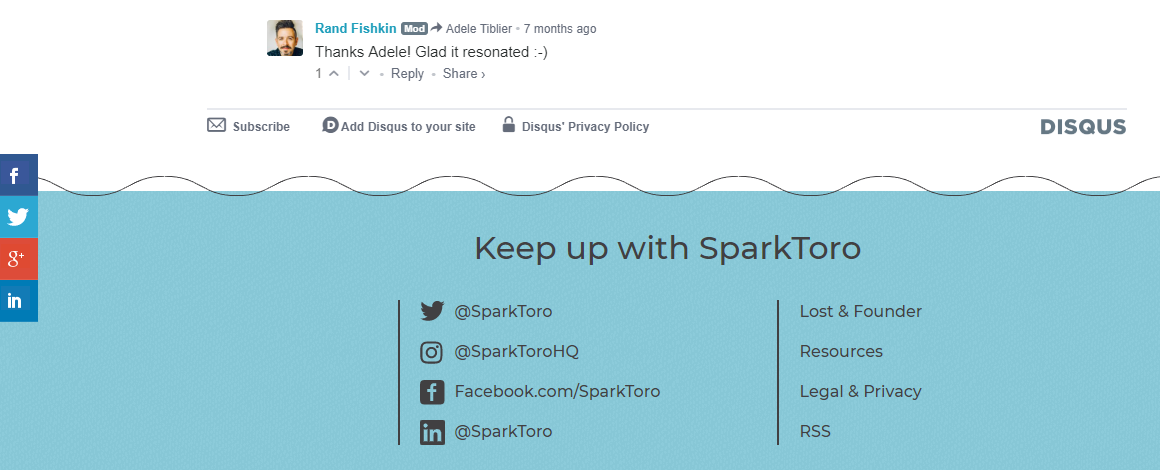
Task: Click the LinkedIn share button in sidebar
Action: [17, 301]
